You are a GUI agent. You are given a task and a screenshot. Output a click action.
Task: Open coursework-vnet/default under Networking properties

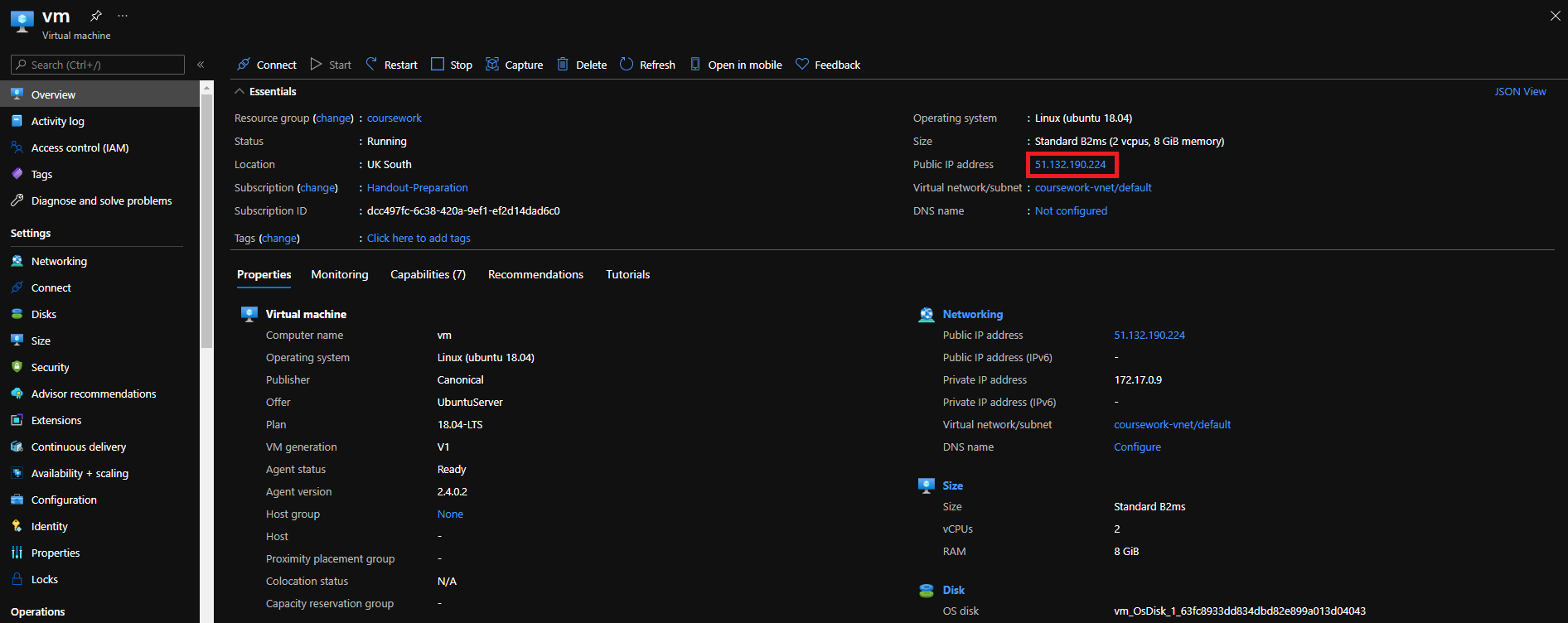pos(1172,425)
